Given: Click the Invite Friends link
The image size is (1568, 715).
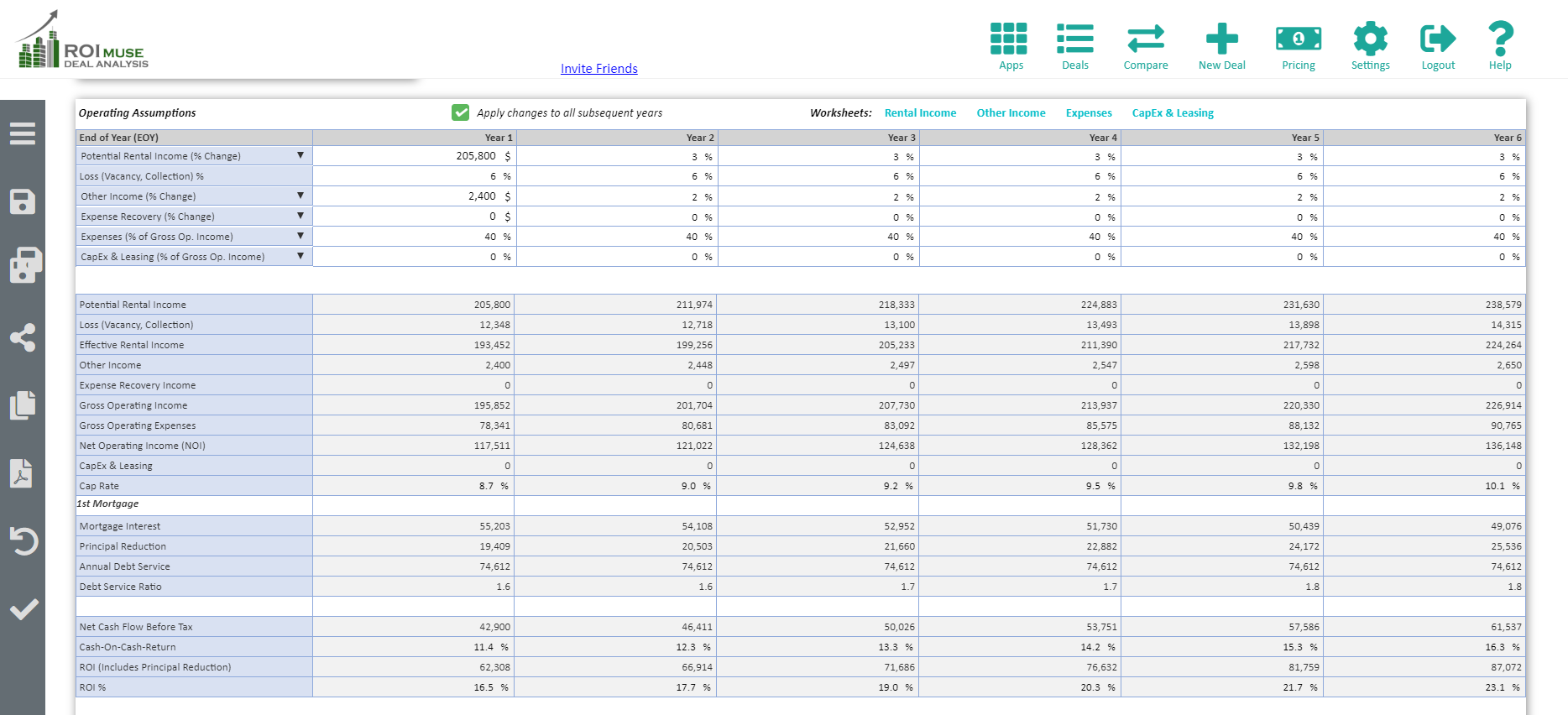Looking at the screenshot, I should (x=598, y=69).
